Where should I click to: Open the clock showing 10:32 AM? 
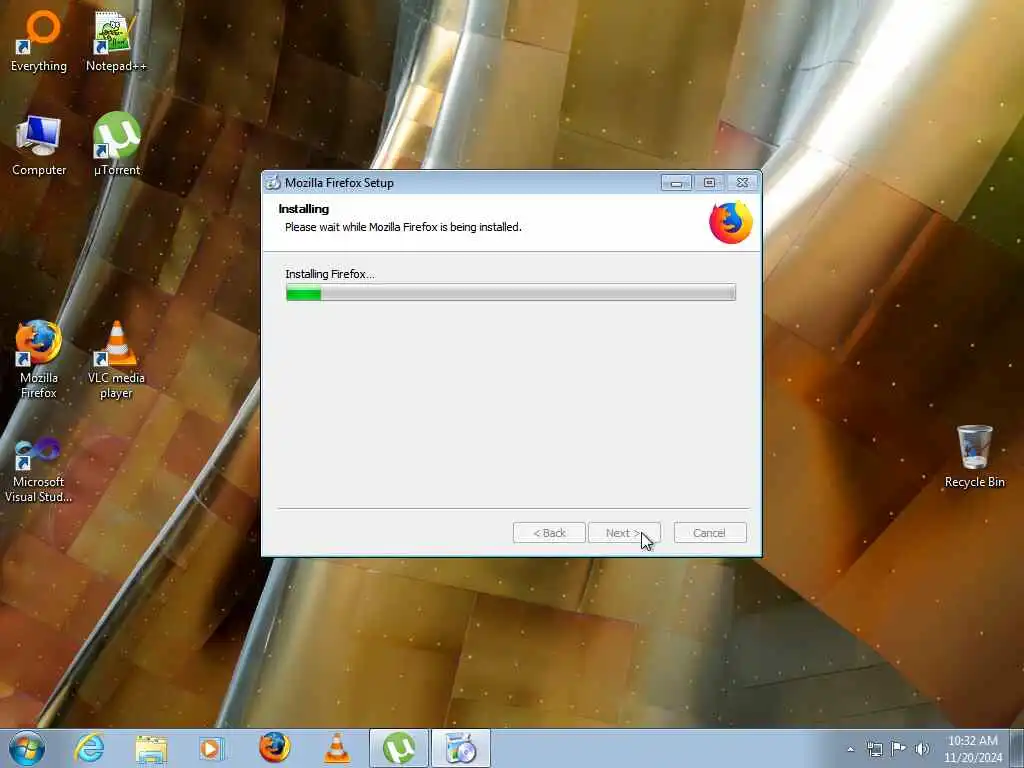point(973,749)
